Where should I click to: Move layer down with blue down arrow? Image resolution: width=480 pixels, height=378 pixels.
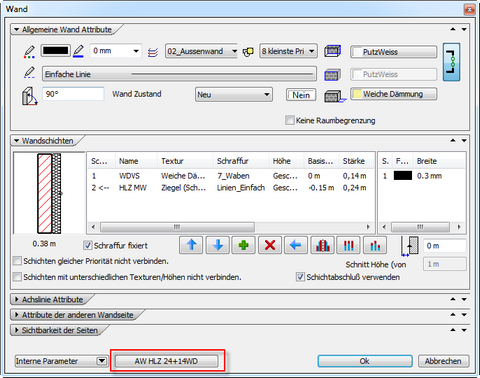217,245
